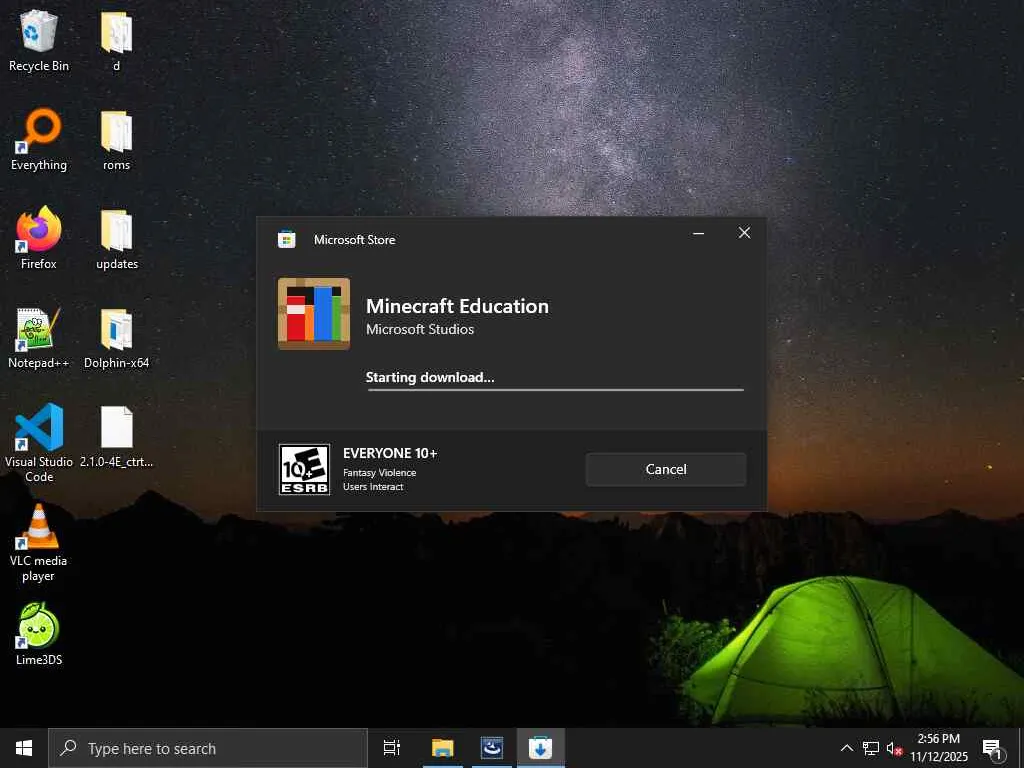Select the roms folder on desktop
The width and height of the screenshot is (1024, 768).
tap(116, 140)
